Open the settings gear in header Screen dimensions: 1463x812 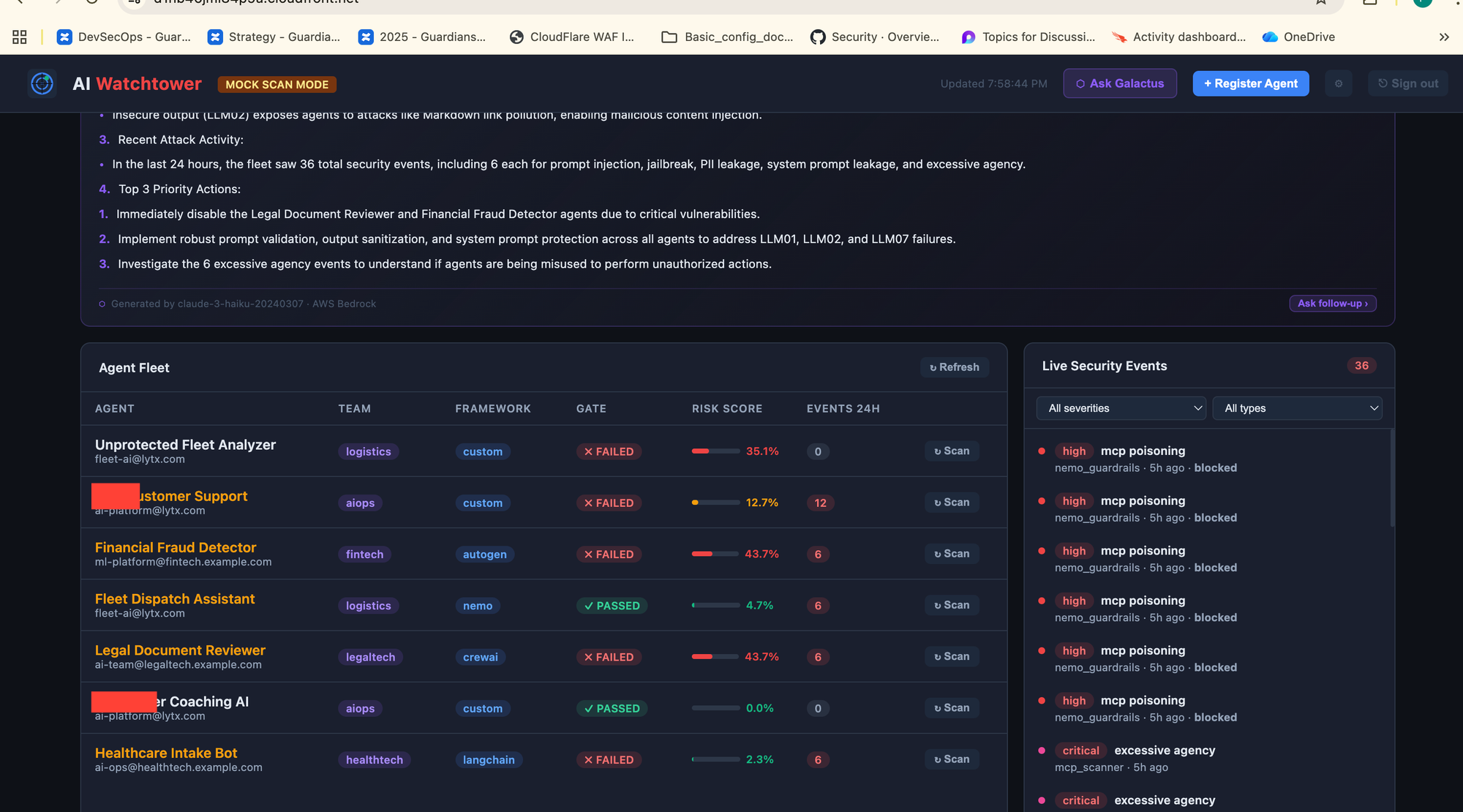point(1339,83)
